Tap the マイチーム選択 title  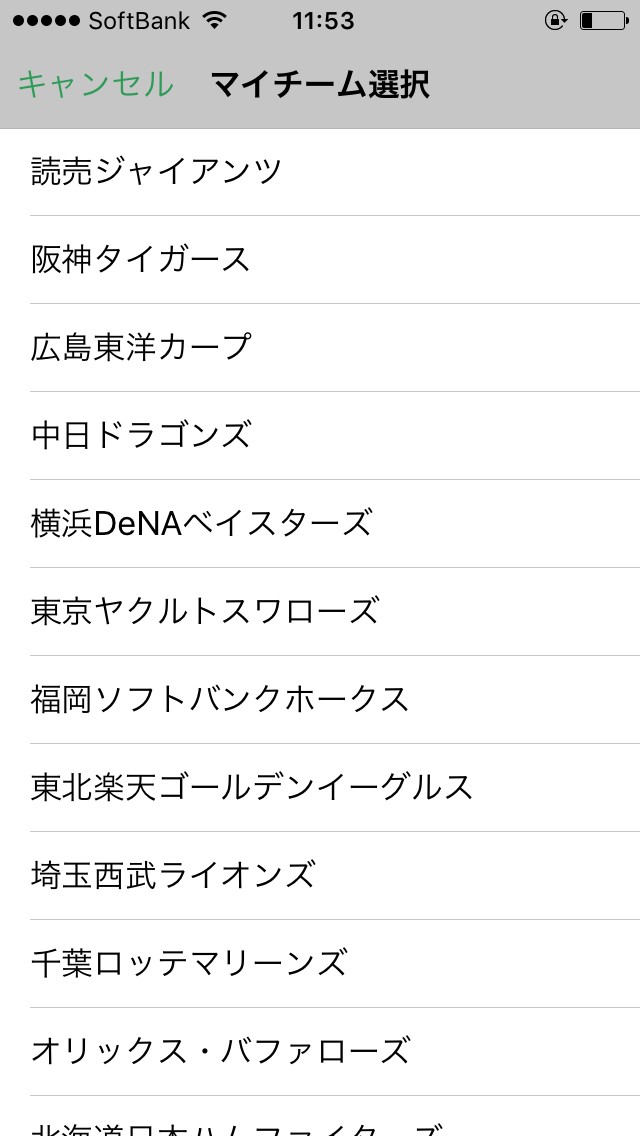pos(320,85)
